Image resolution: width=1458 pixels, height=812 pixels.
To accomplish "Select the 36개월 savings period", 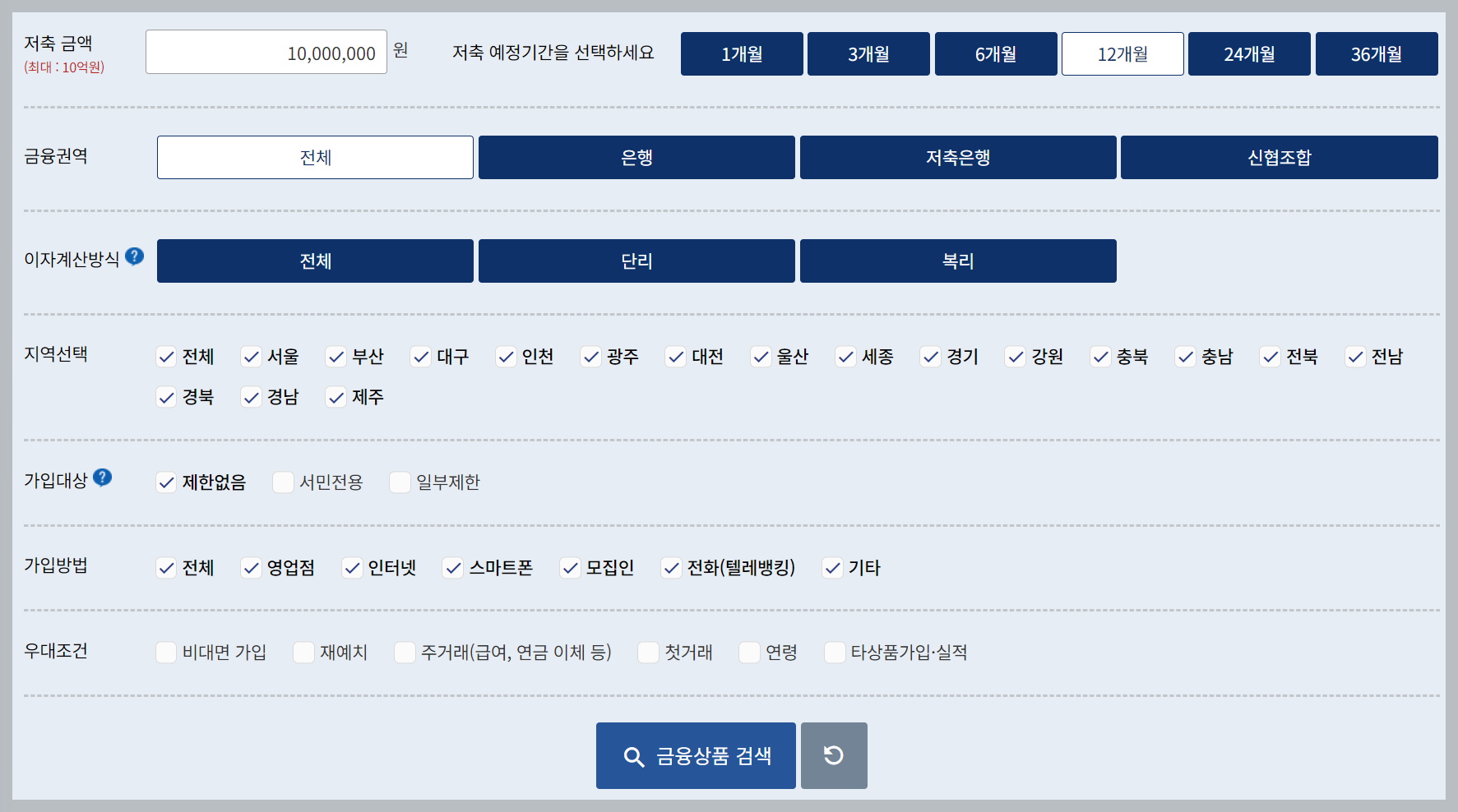I will click(x=1377, y=53).
